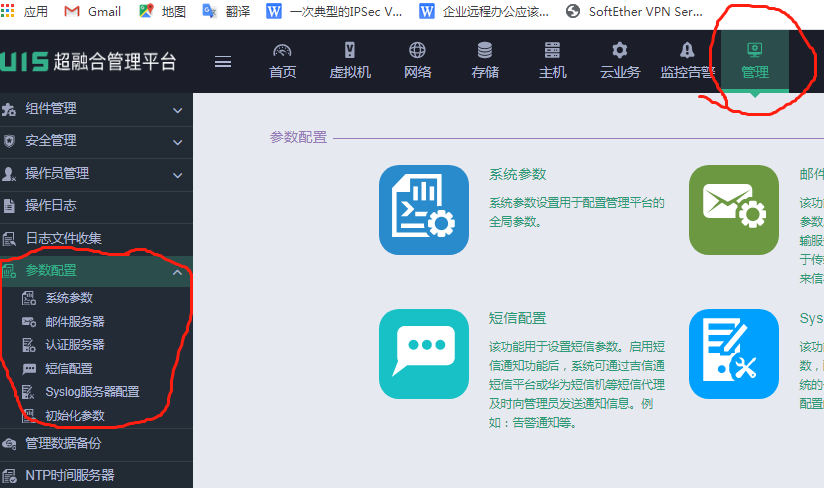The width and height of the screenshot is (824, 488).
Task: Click the 组件管理 sidebar icon
Action: (x=9, y=109)
